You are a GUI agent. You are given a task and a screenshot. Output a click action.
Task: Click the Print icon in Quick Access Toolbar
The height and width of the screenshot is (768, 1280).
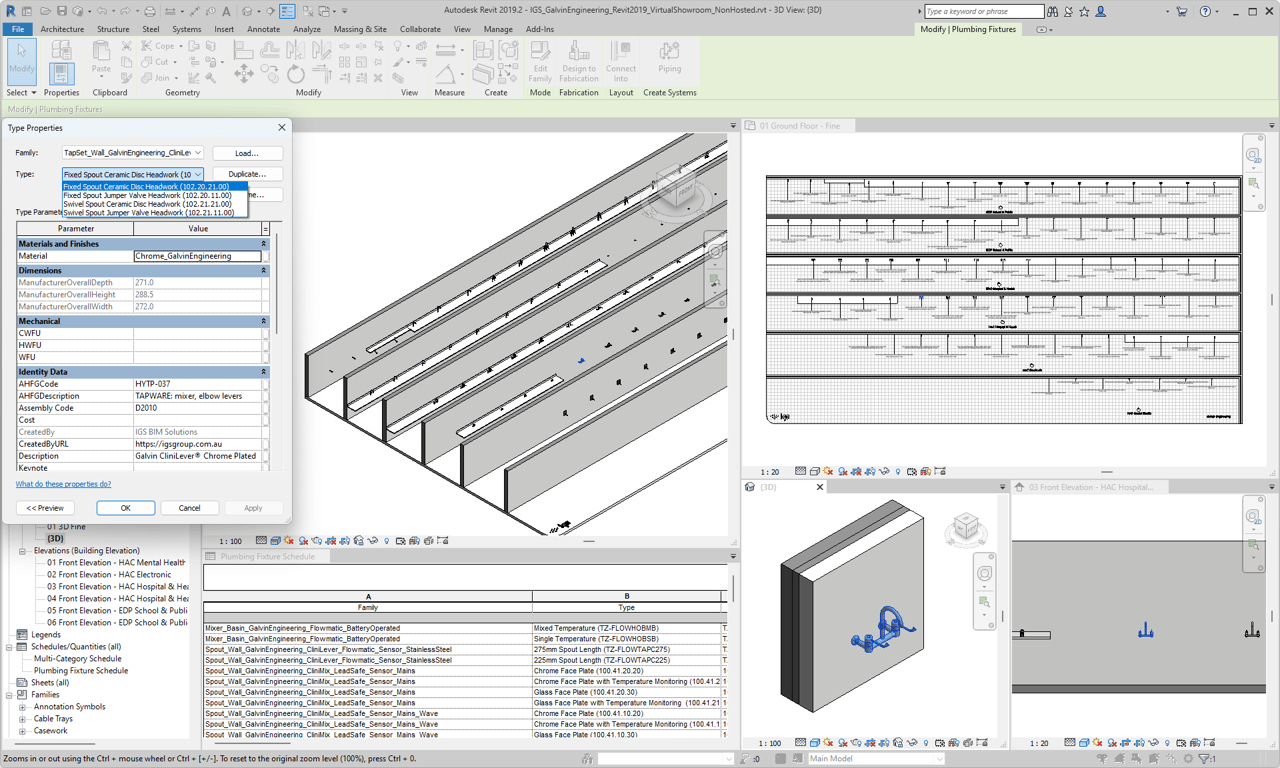(x=149, y=12)
